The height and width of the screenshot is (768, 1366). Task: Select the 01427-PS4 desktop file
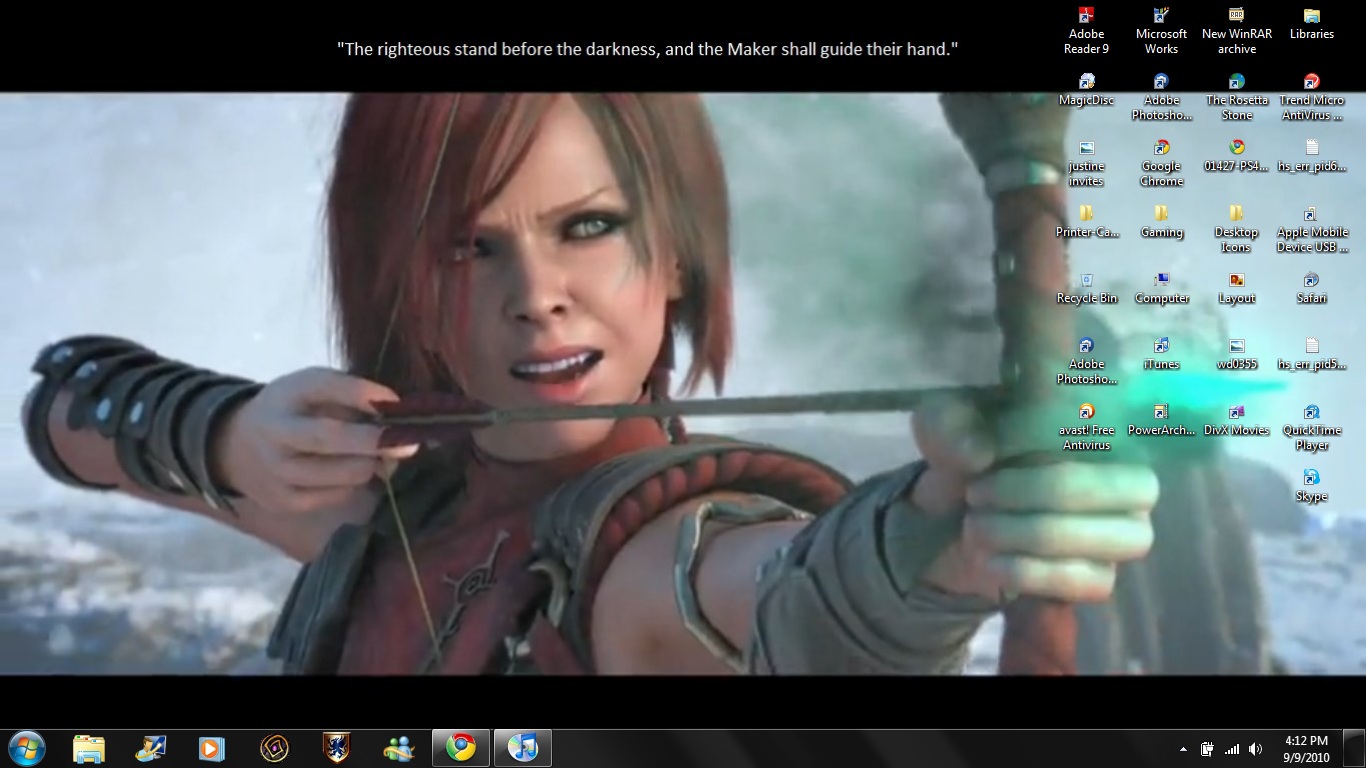tap(1237, 155)
